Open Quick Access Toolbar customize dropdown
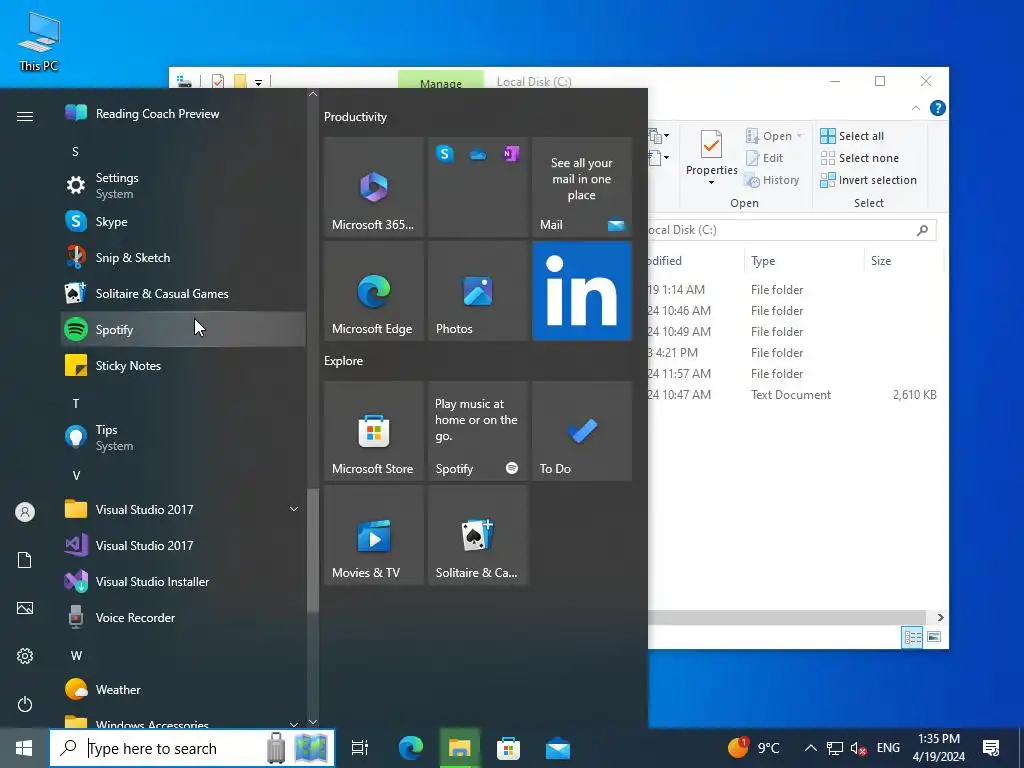1024x768 pixels. click(x=259, y=82)
